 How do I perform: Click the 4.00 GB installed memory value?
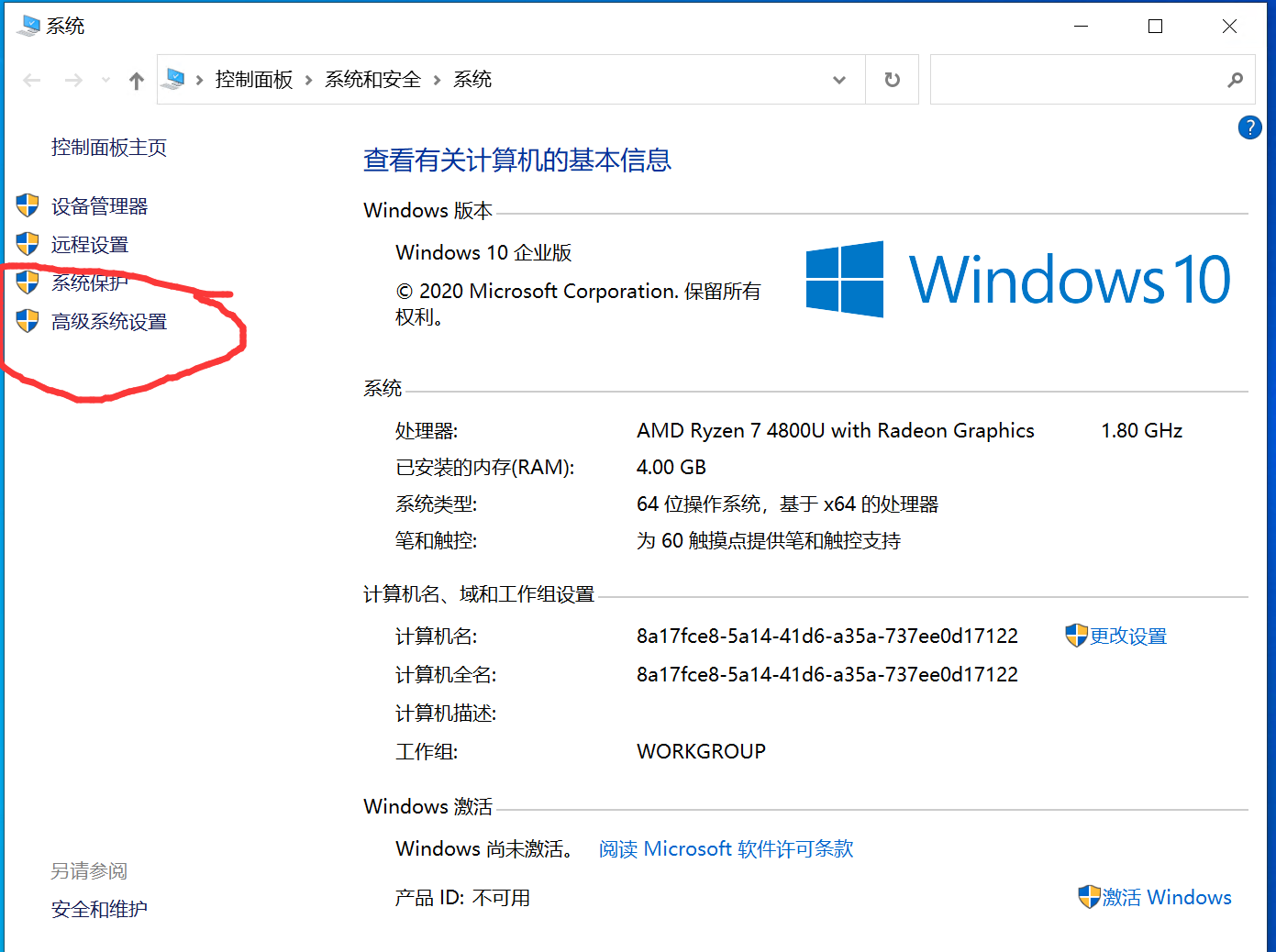(x=671, y=468)
